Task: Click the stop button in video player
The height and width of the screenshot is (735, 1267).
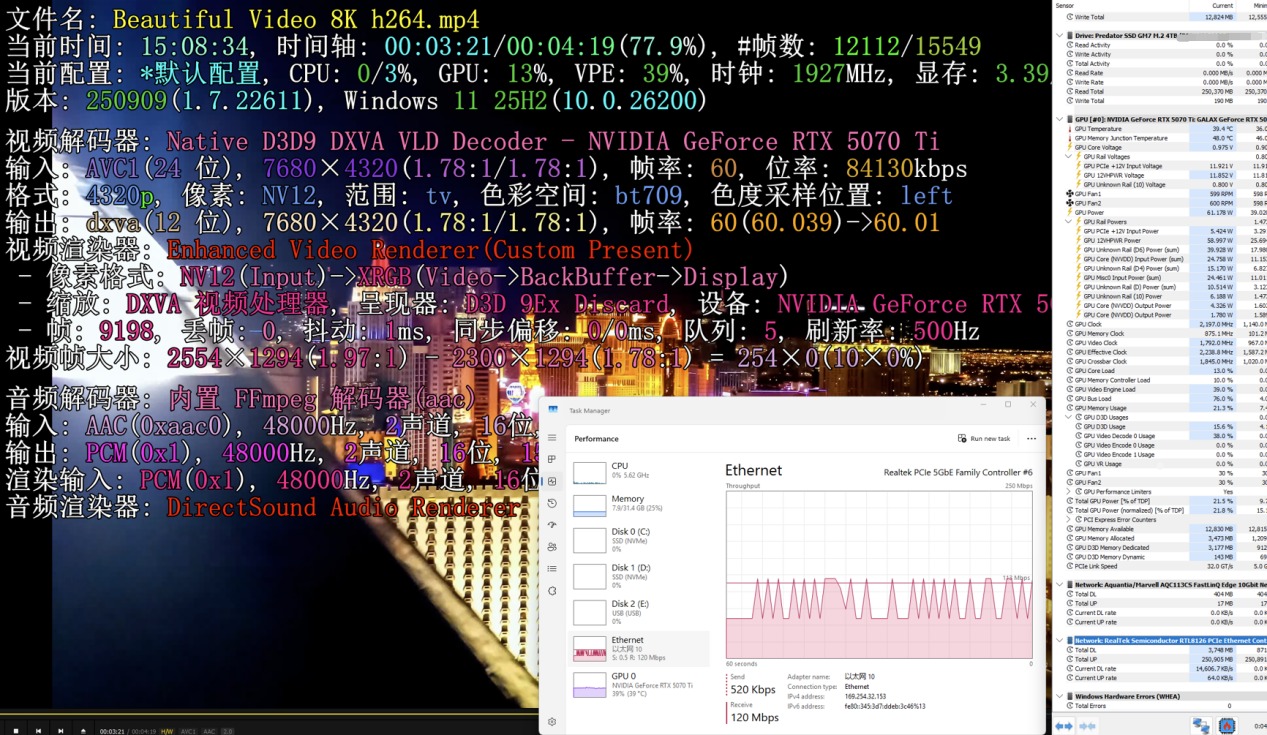Action: 15,731
